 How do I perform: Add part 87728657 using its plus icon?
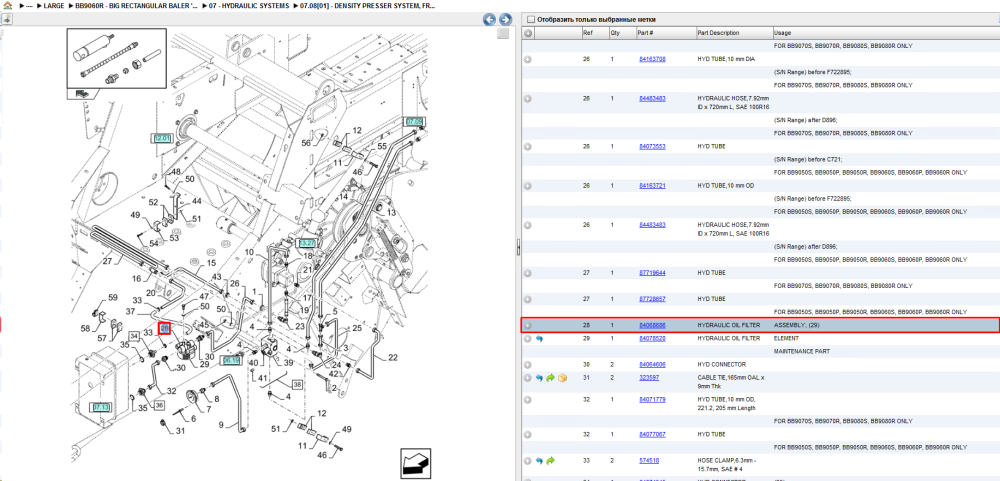point(528,299)
